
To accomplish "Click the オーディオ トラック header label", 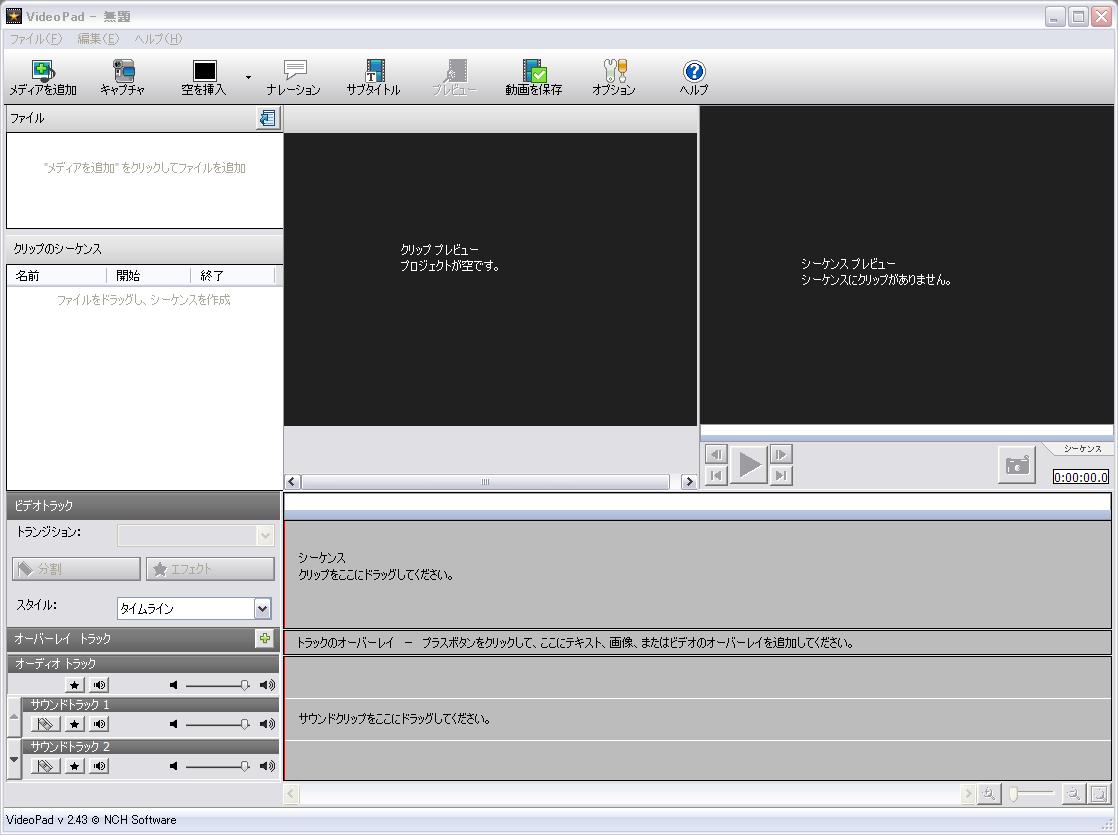I will pos(55,663).
